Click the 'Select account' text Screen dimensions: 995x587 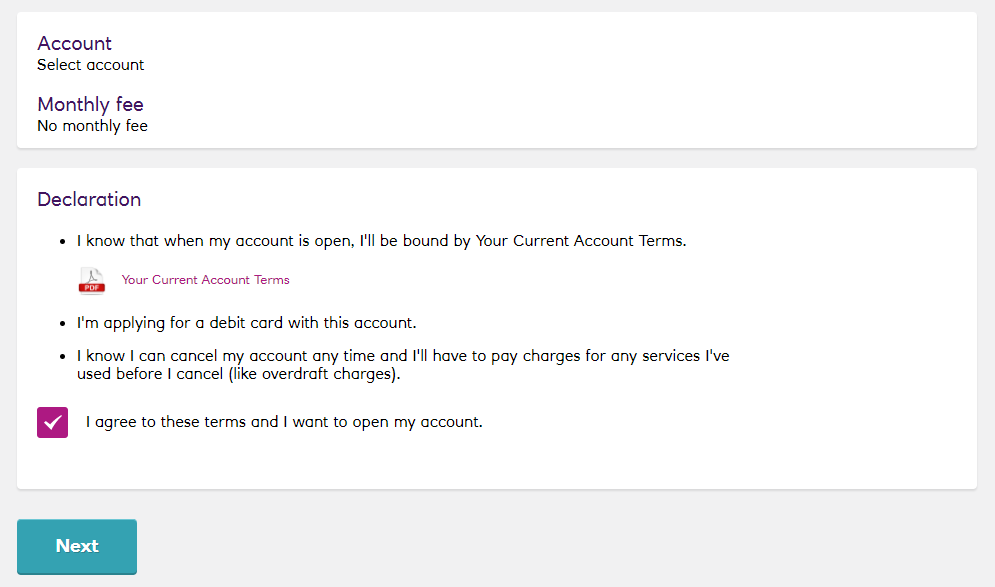(x=91, y=65)
